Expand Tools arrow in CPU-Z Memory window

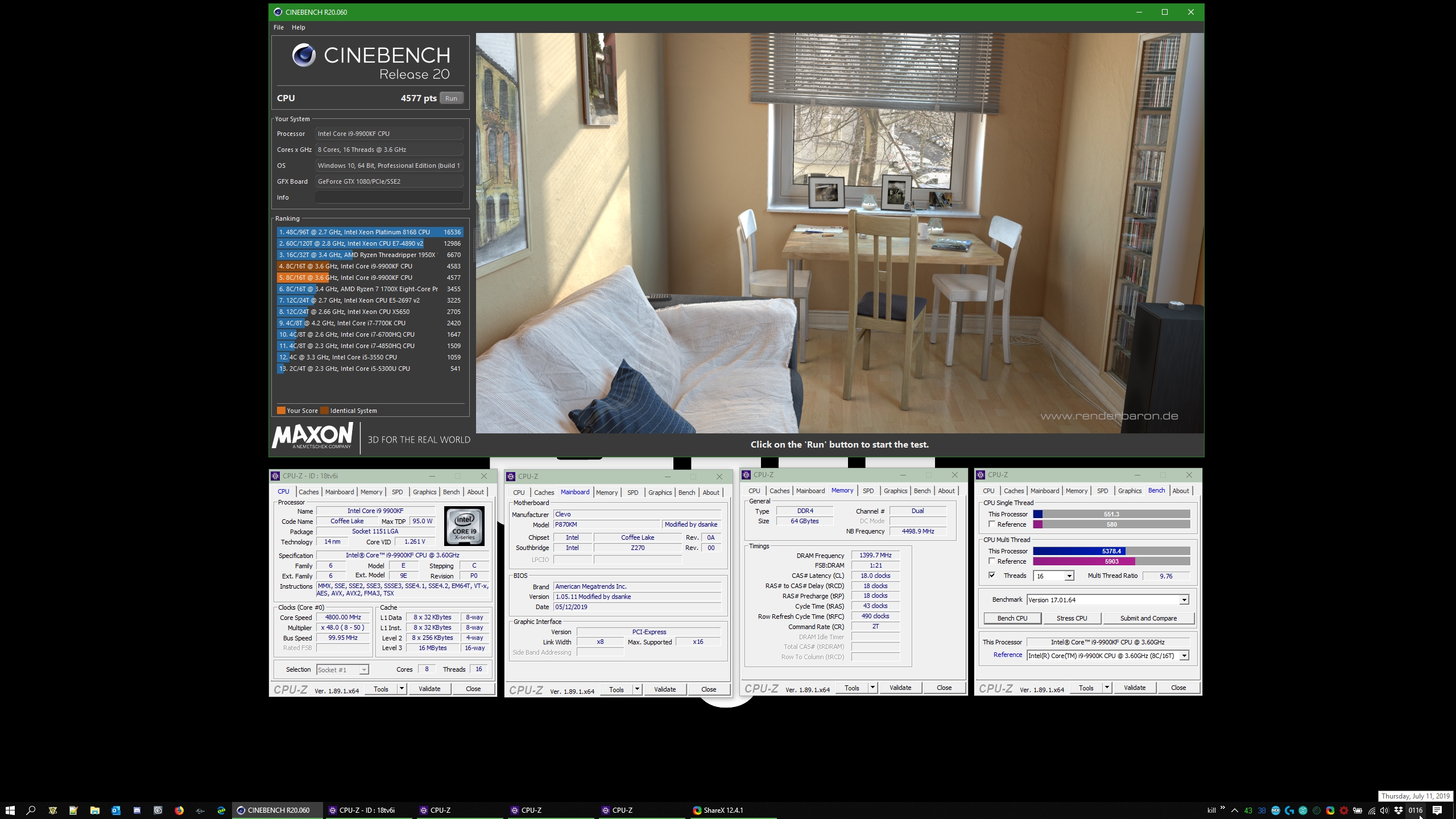click(872, 688)
